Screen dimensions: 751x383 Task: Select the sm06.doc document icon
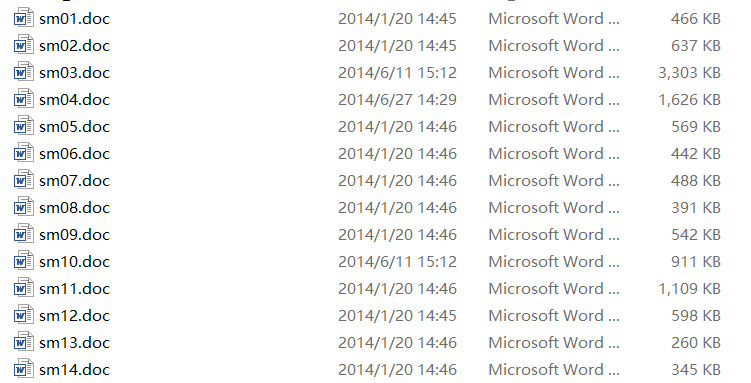(x=23, y=153)
